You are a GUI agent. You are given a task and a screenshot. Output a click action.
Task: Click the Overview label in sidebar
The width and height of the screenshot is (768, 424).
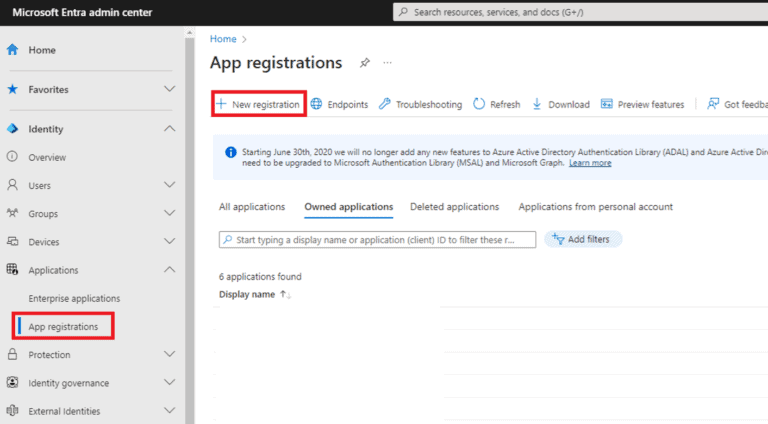point(47,157)
